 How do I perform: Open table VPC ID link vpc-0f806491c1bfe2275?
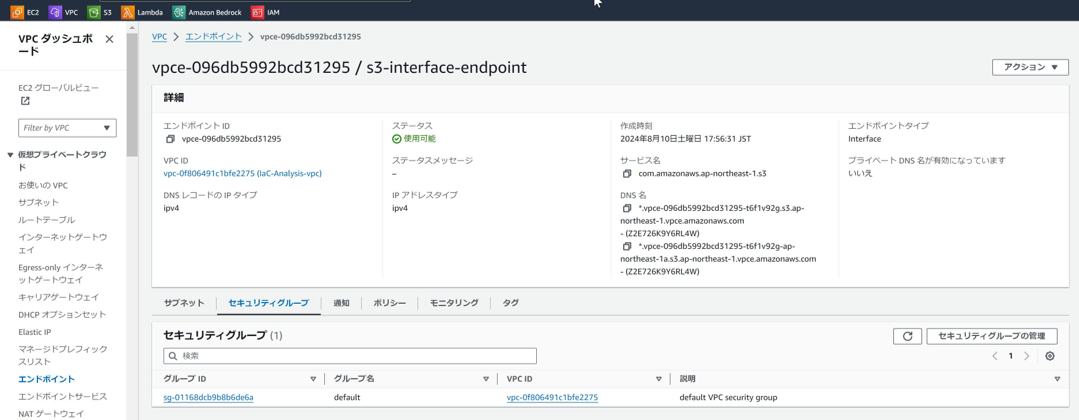click(552, 397)
